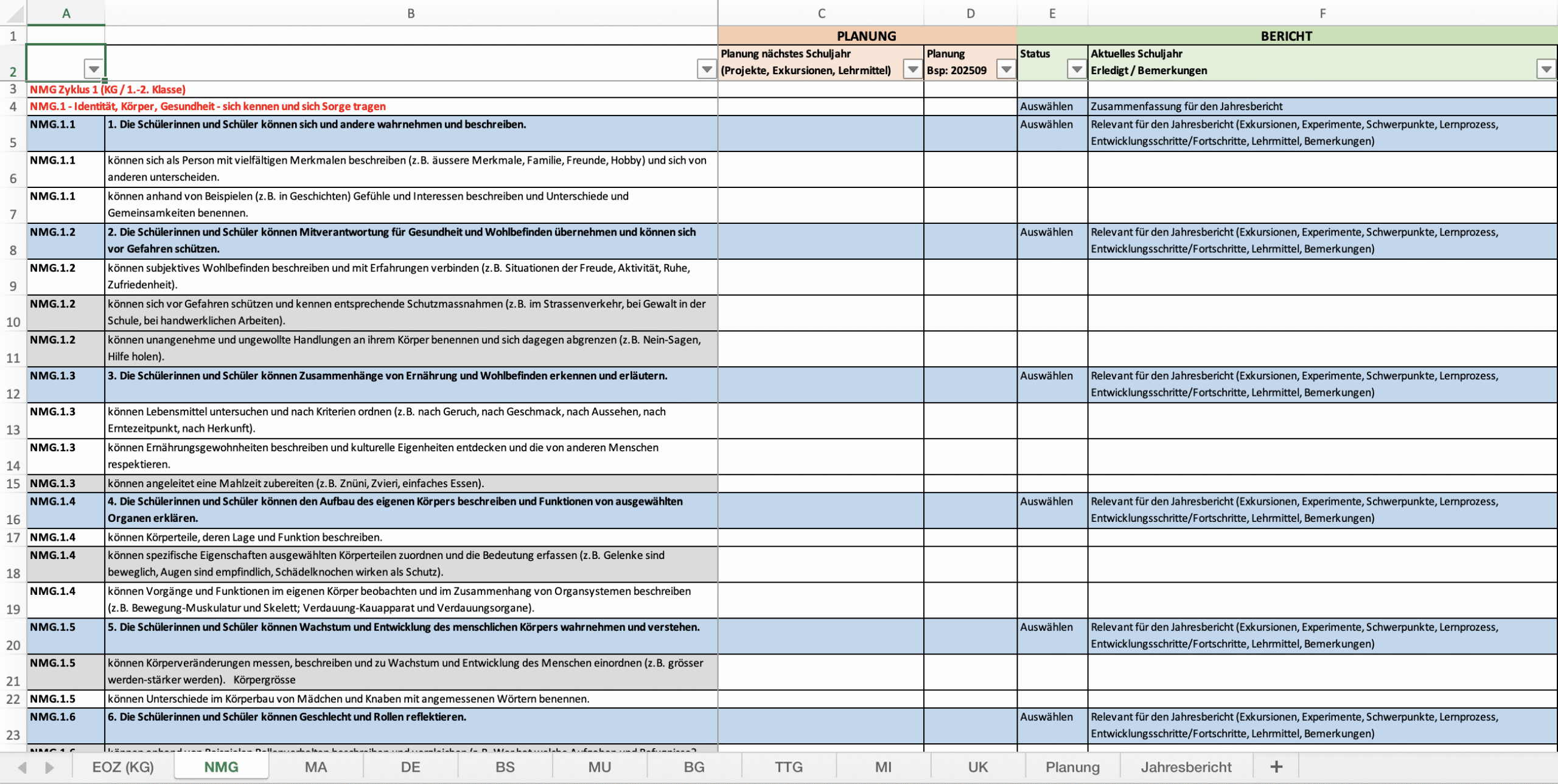Add a new sheet with plus icon
Image resolution: width=1558 pixels, height=784 pixels.
[1276, 767]
